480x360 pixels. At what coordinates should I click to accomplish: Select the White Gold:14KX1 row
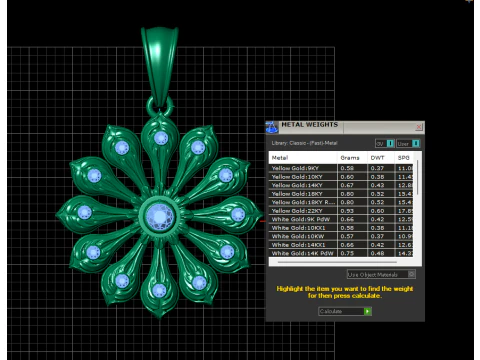[341, 245]
